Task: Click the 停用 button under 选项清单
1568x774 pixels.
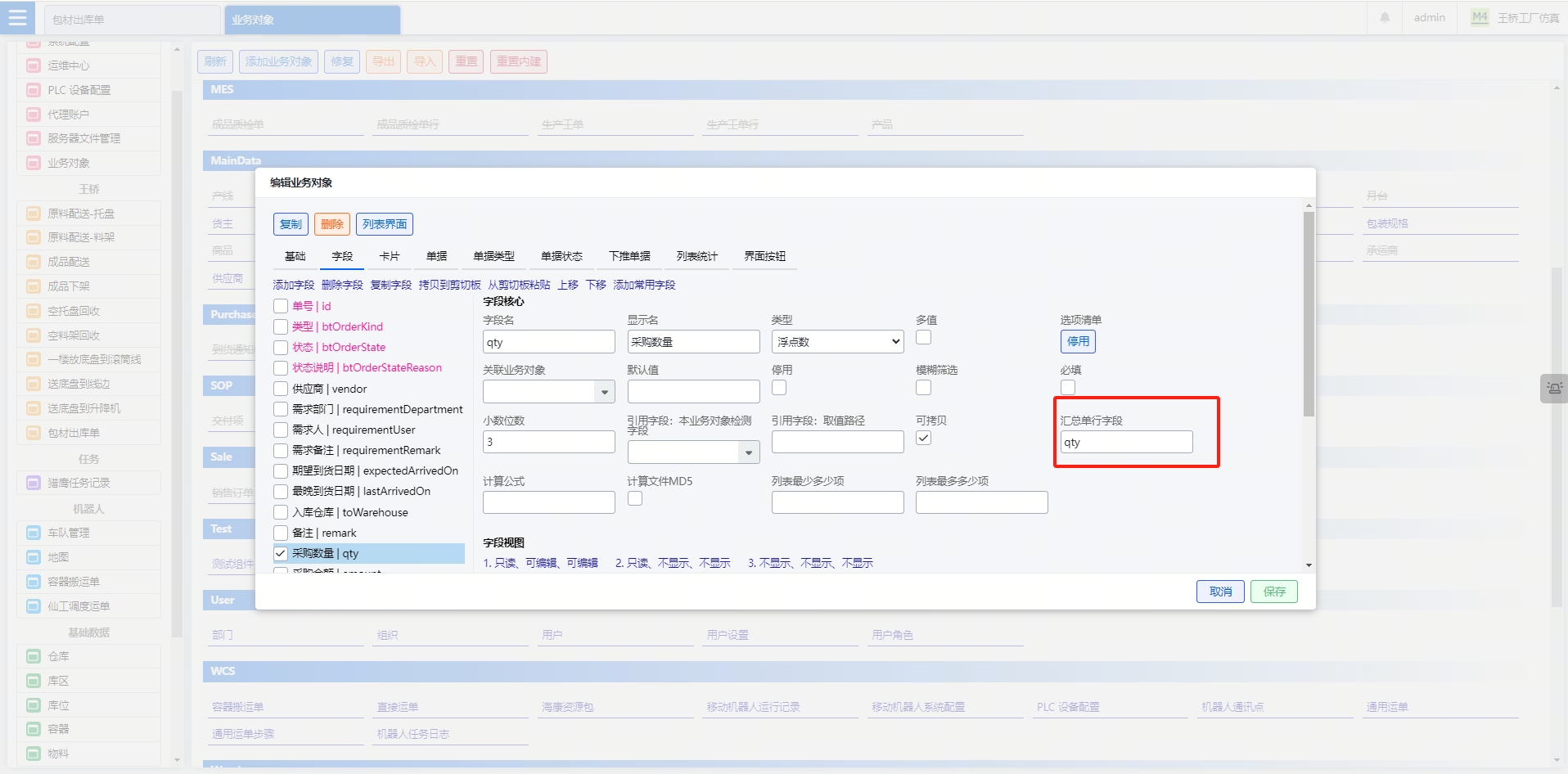Action: click(x=1078, y=341)
